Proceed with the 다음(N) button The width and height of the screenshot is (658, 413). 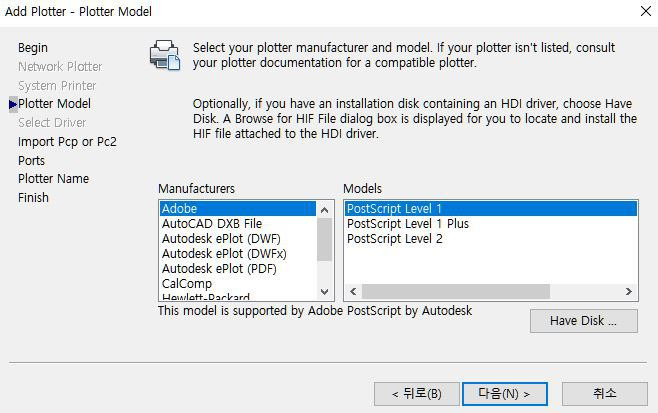[x=504, y=394]
